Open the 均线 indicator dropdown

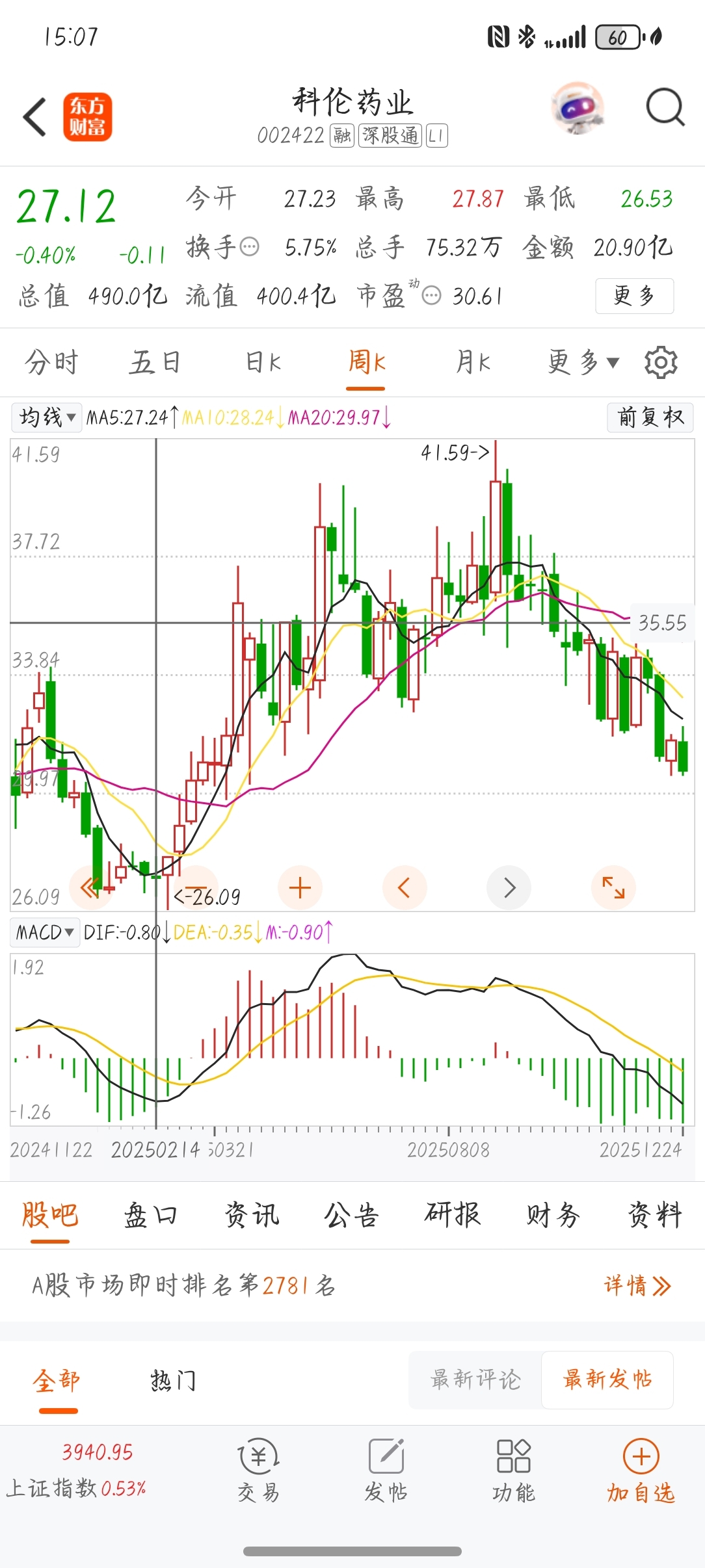click(x=47, y=417)
